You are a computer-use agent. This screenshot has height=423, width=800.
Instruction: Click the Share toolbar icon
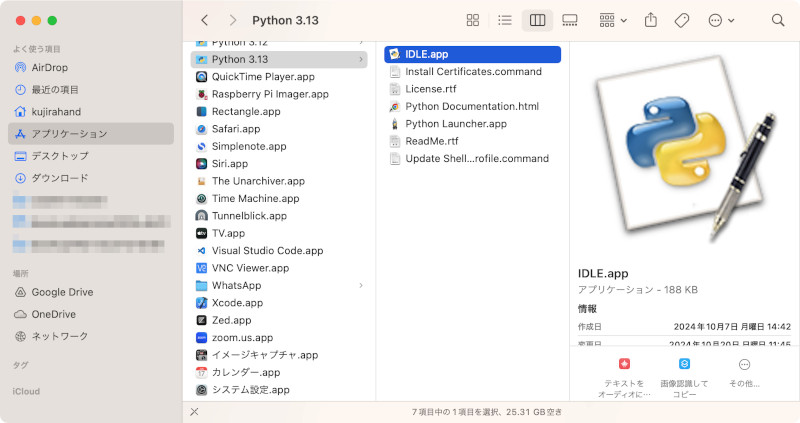click(651, 20)
